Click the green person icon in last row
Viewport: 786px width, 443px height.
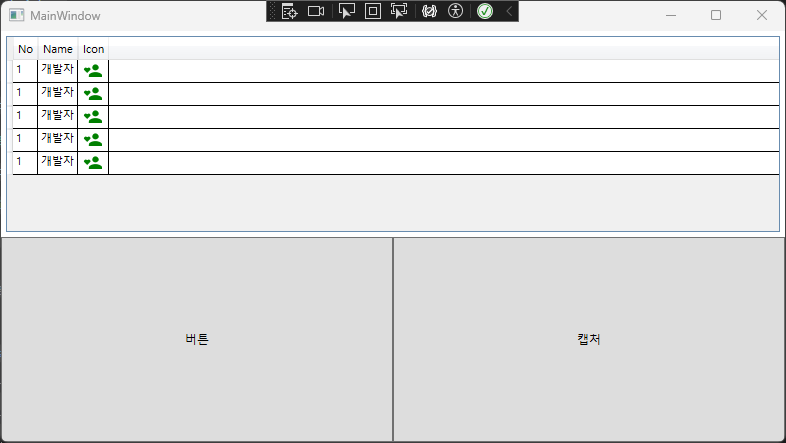pos(93,163)
